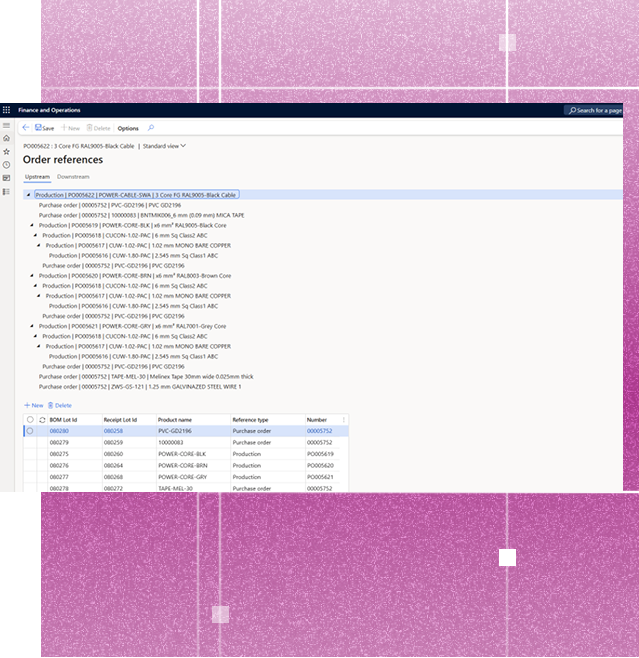The width and height of the screenshot is (639, 658).
Task: Switch to the Downstream tab
Action: pos(73,177)
